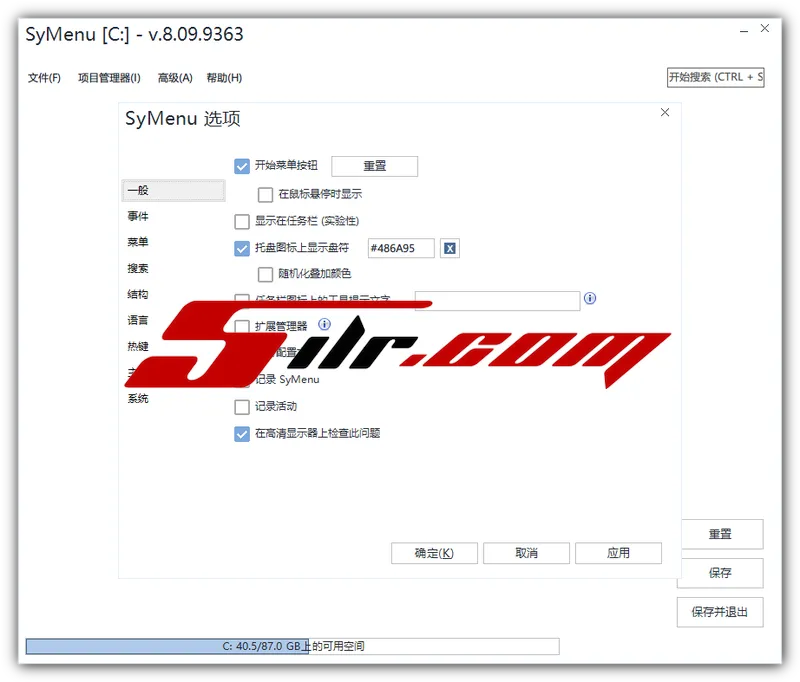Toggle the 开始菜单按钮 checkbox

242,166
